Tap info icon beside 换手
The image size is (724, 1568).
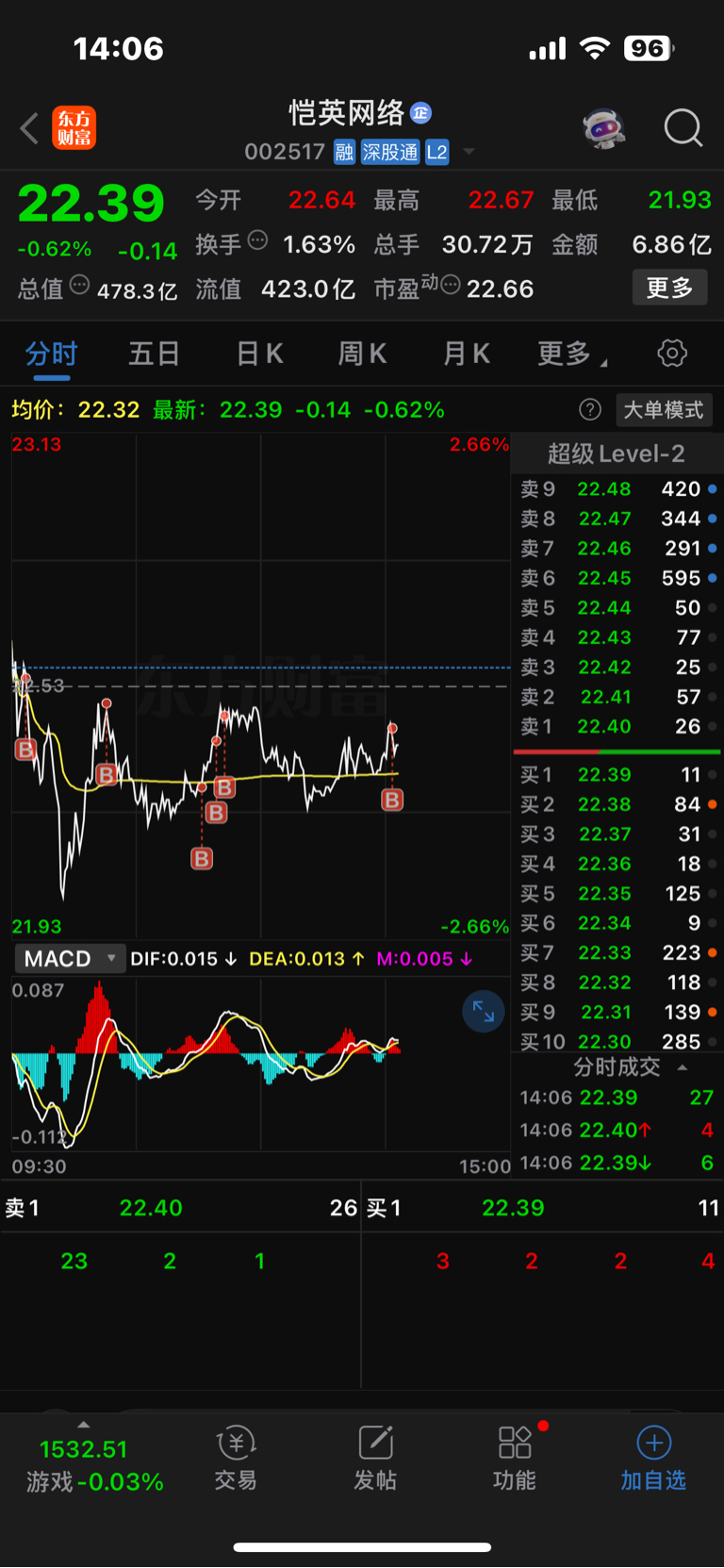[x=257, y=240]
